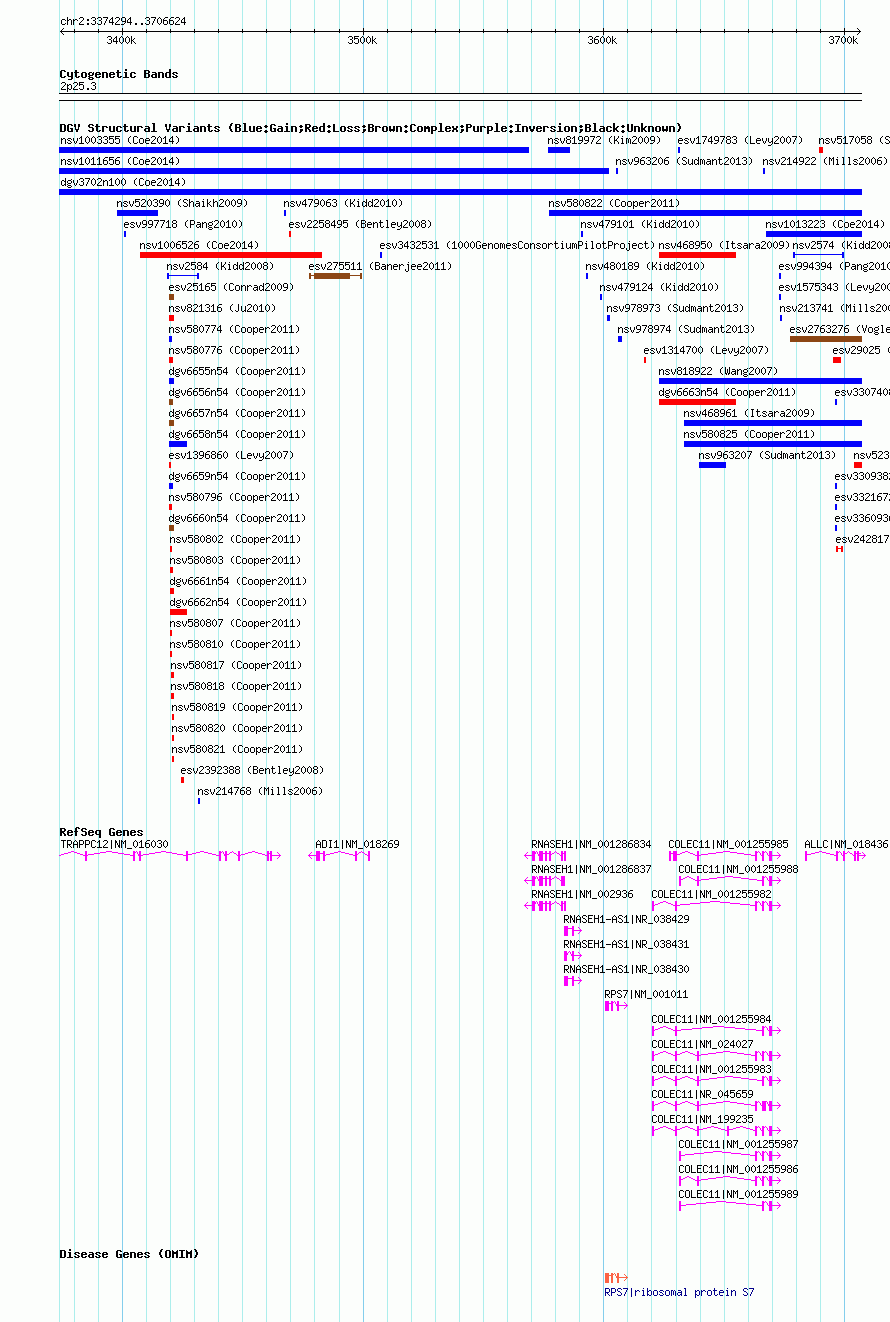Open transcript RNASEH1|NM_001286834
This screenshot has height=1322, width=890.
(x=591, y=845)
